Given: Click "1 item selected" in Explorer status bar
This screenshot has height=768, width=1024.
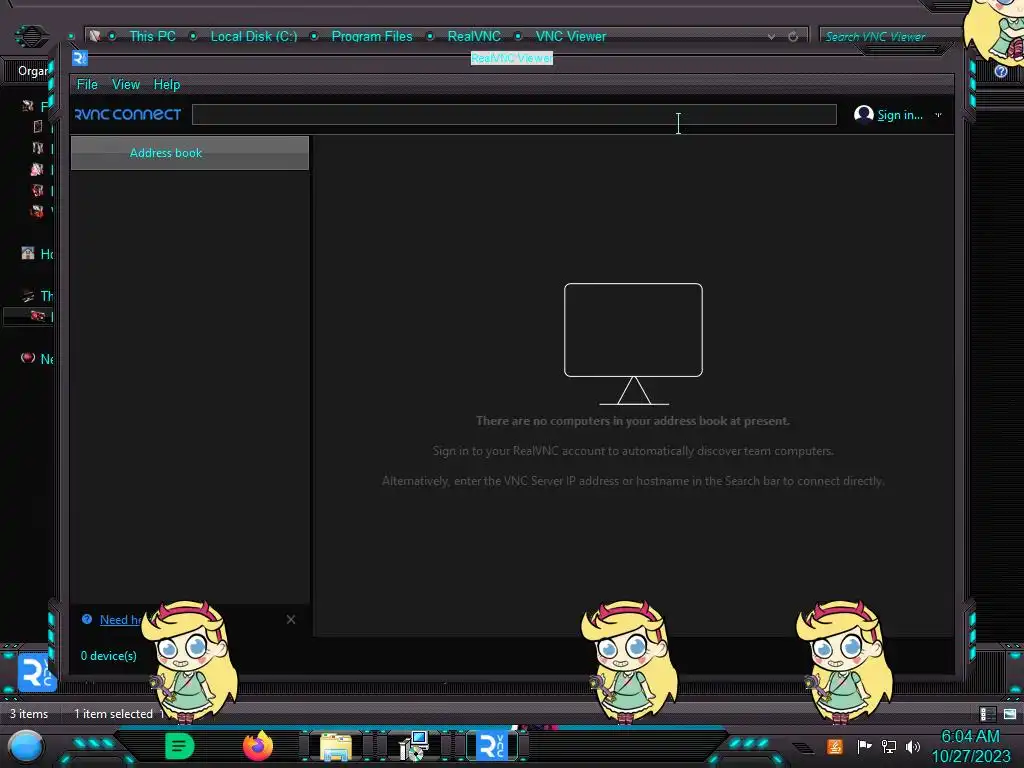Looking at the screenshot, I should point(113,714).
